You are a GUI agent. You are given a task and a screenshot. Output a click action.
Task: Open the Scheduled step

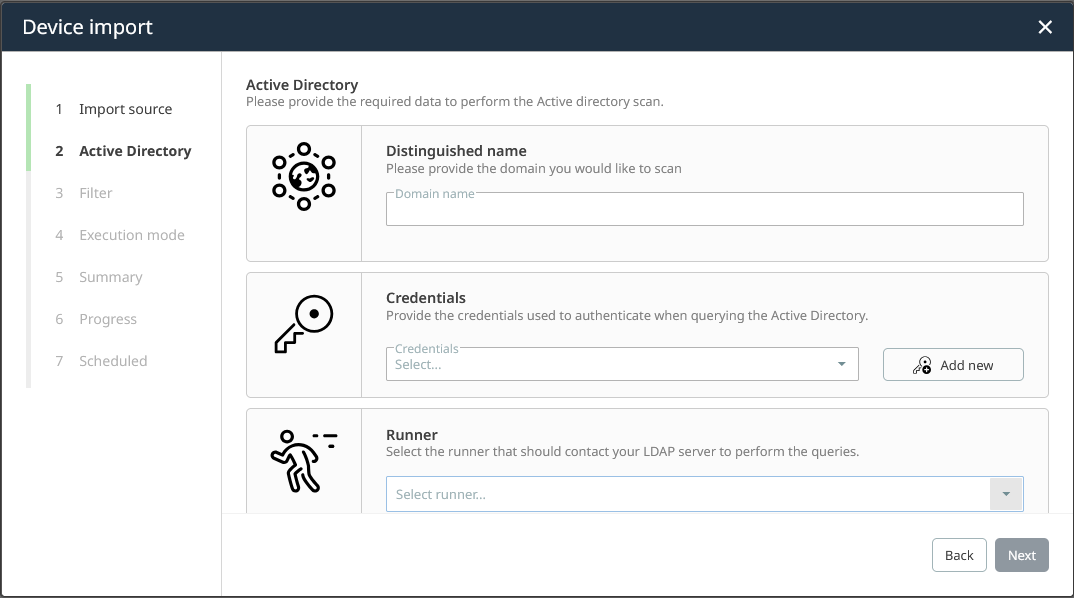(x=113, y=361)
